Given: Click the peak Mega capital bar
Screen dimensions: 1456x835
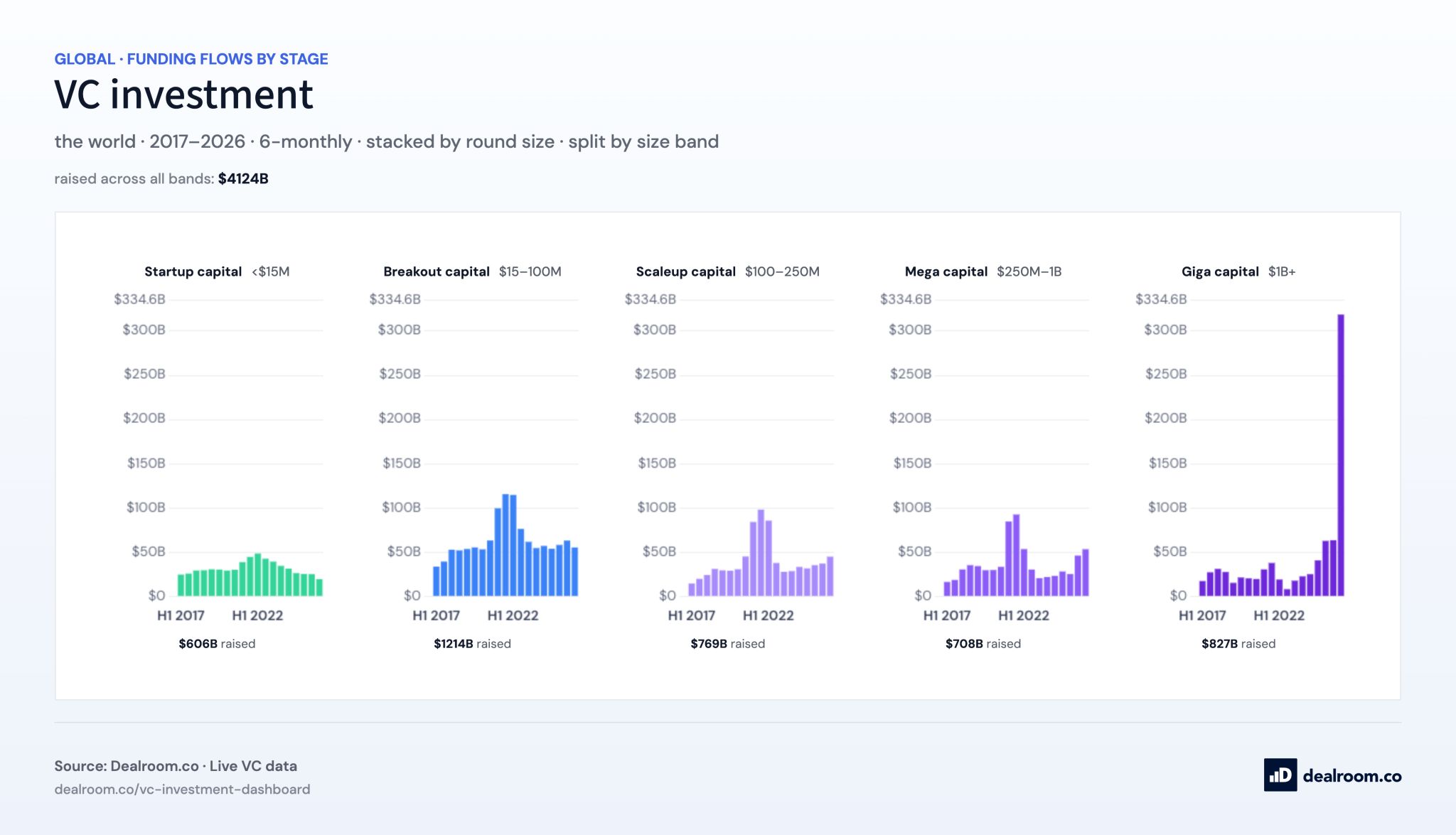Looking at the screenshot, I should [x=1016, y=554].
